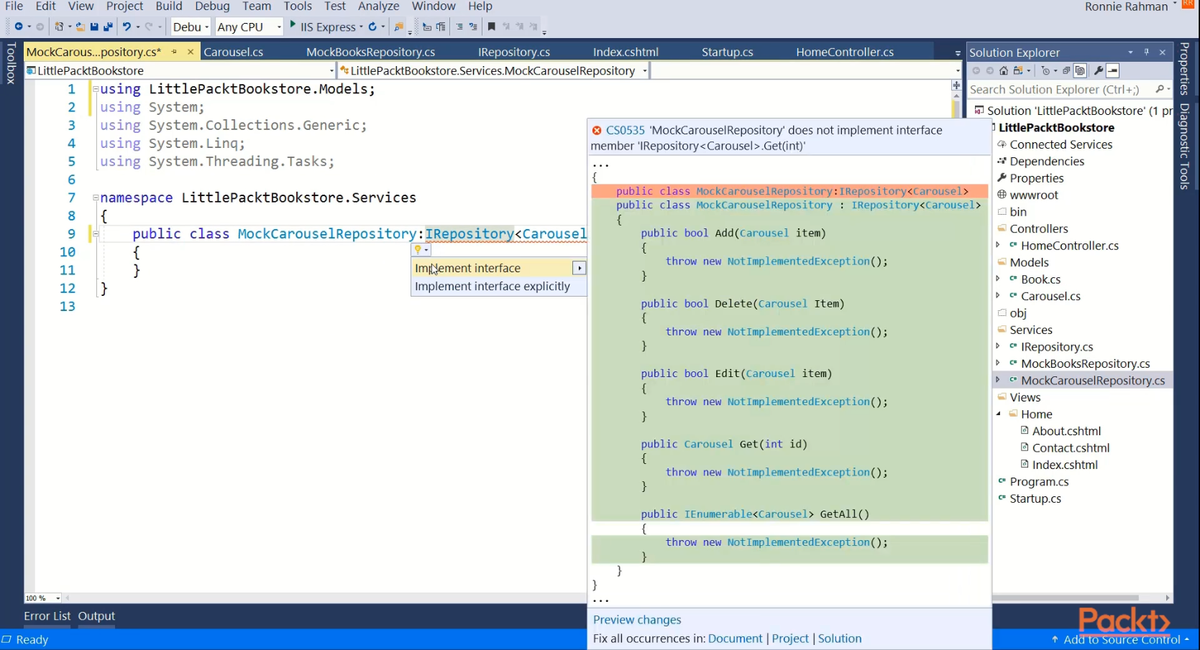Switch to the HomeController.cs tab
The width and height of the screenshot is (1200, 650).
[845, 52]
